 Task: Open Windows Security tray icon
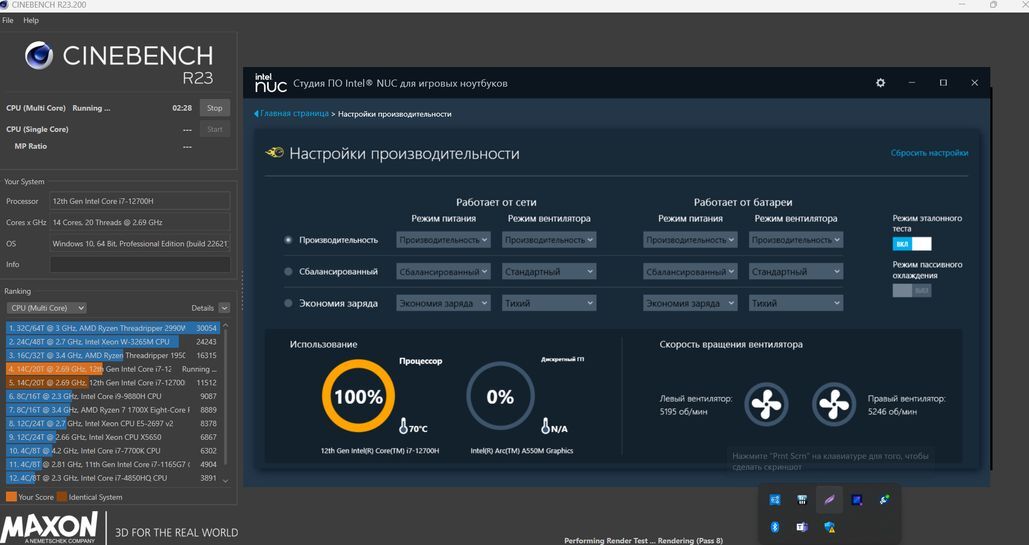click(829, 527)
